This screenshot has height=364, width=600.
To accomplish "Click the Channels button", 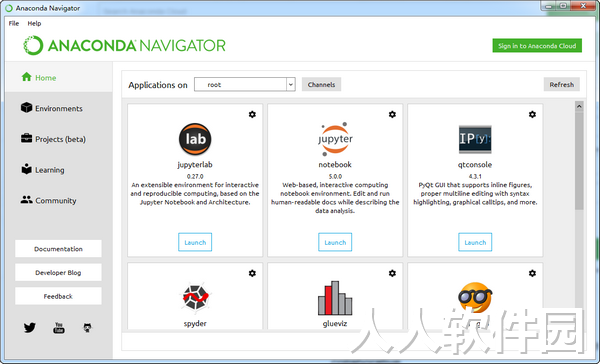I will (321, 85).
